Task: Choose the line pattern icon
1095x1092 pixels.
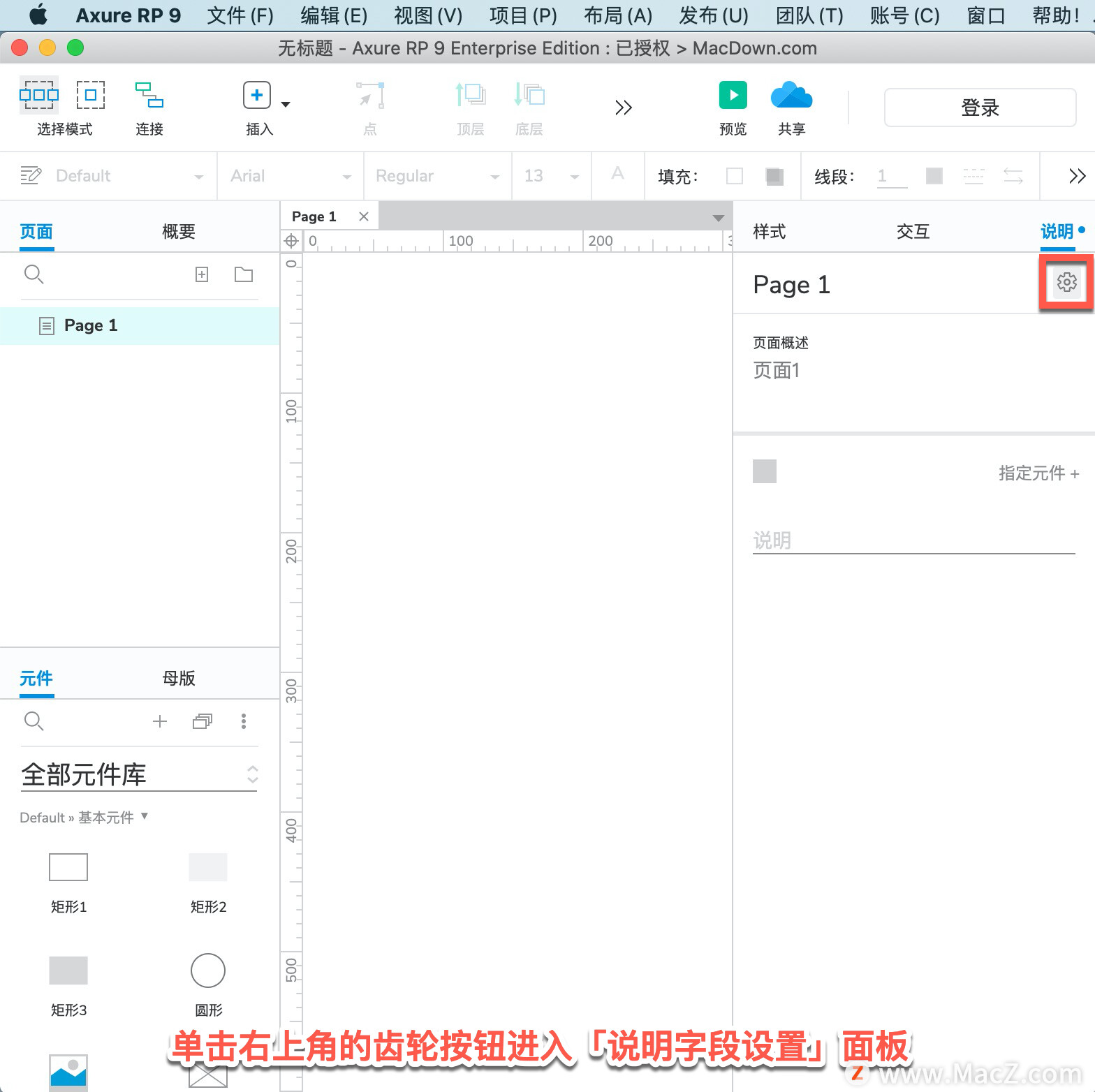Action: tap(973, 176)
